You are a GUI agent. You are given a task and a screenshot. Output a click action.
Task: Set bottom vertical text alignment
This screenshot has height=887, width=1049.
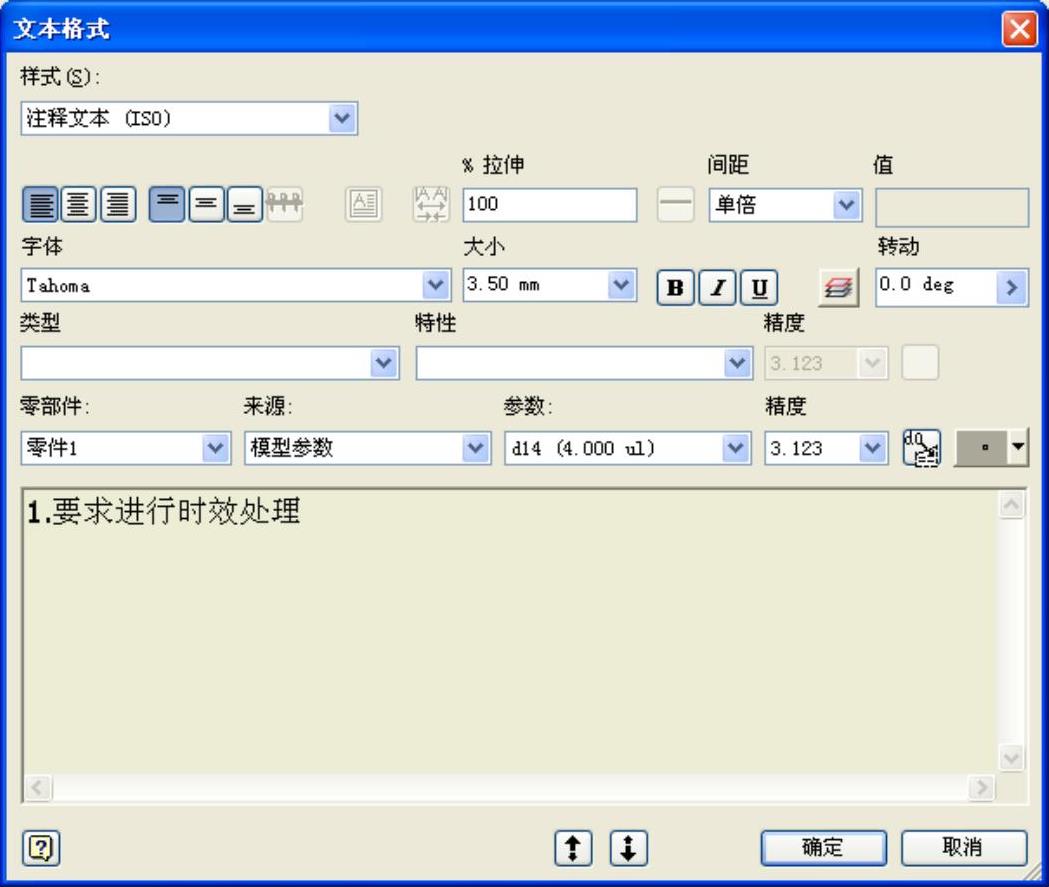click(x=244, y=204)
